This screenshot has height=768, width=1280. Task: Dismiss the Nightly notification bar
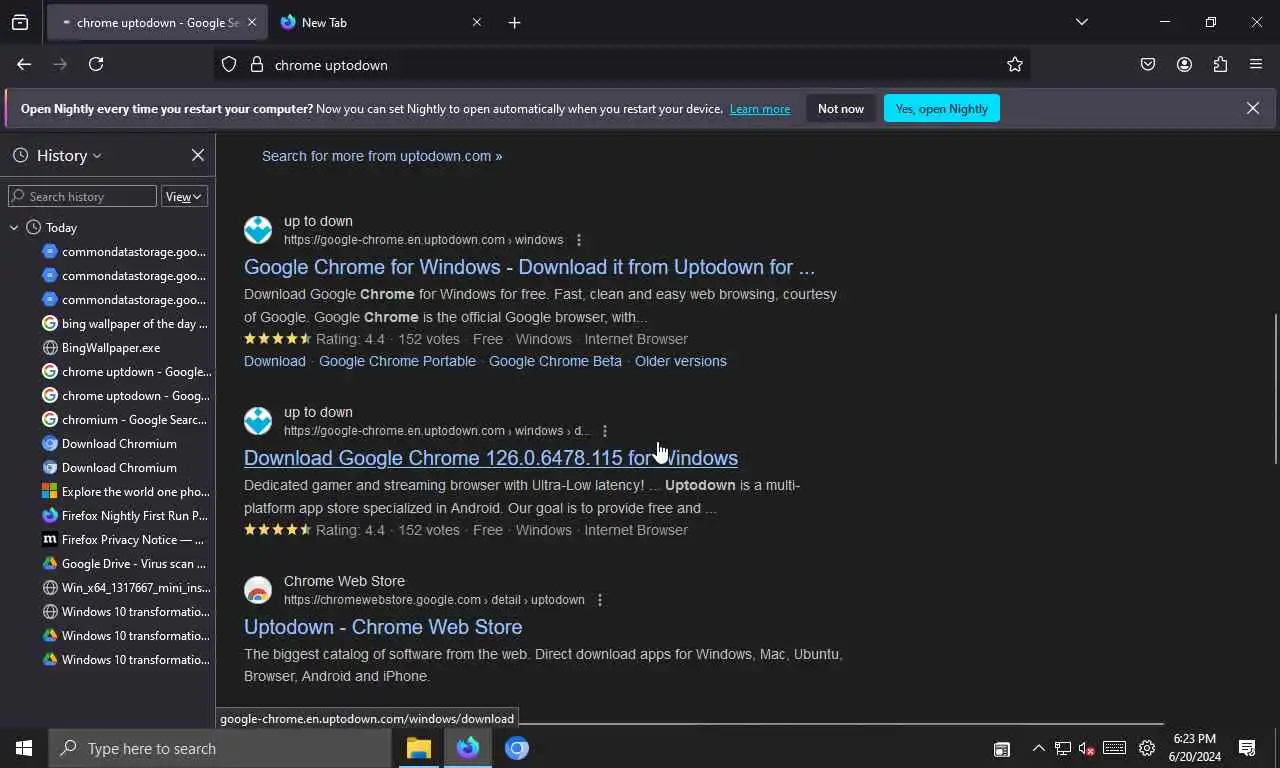(x=1253, y=108)
